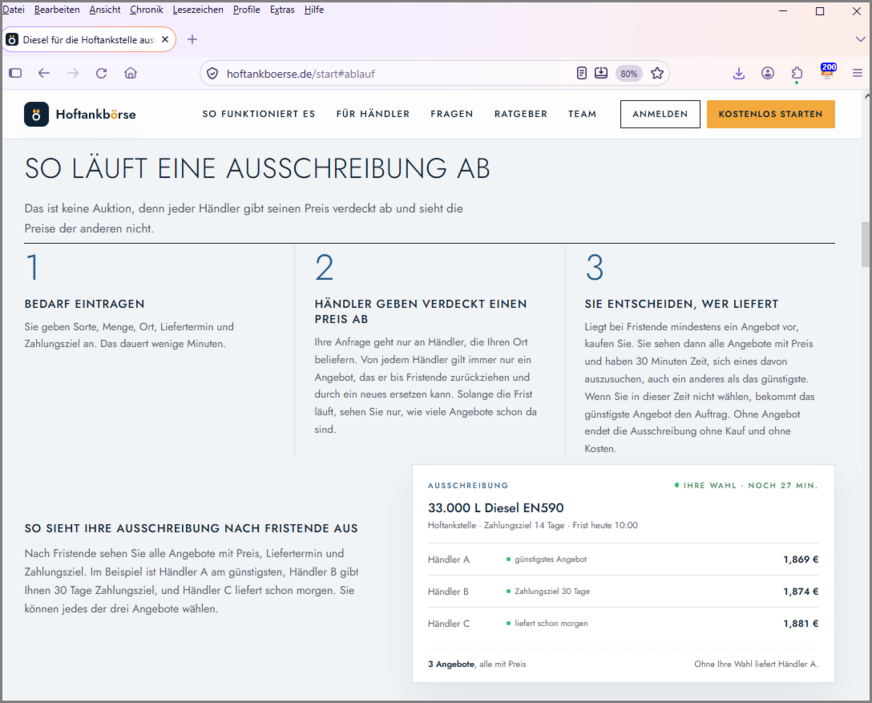Reset the 80% zoom level indicator

pos(629,73)
